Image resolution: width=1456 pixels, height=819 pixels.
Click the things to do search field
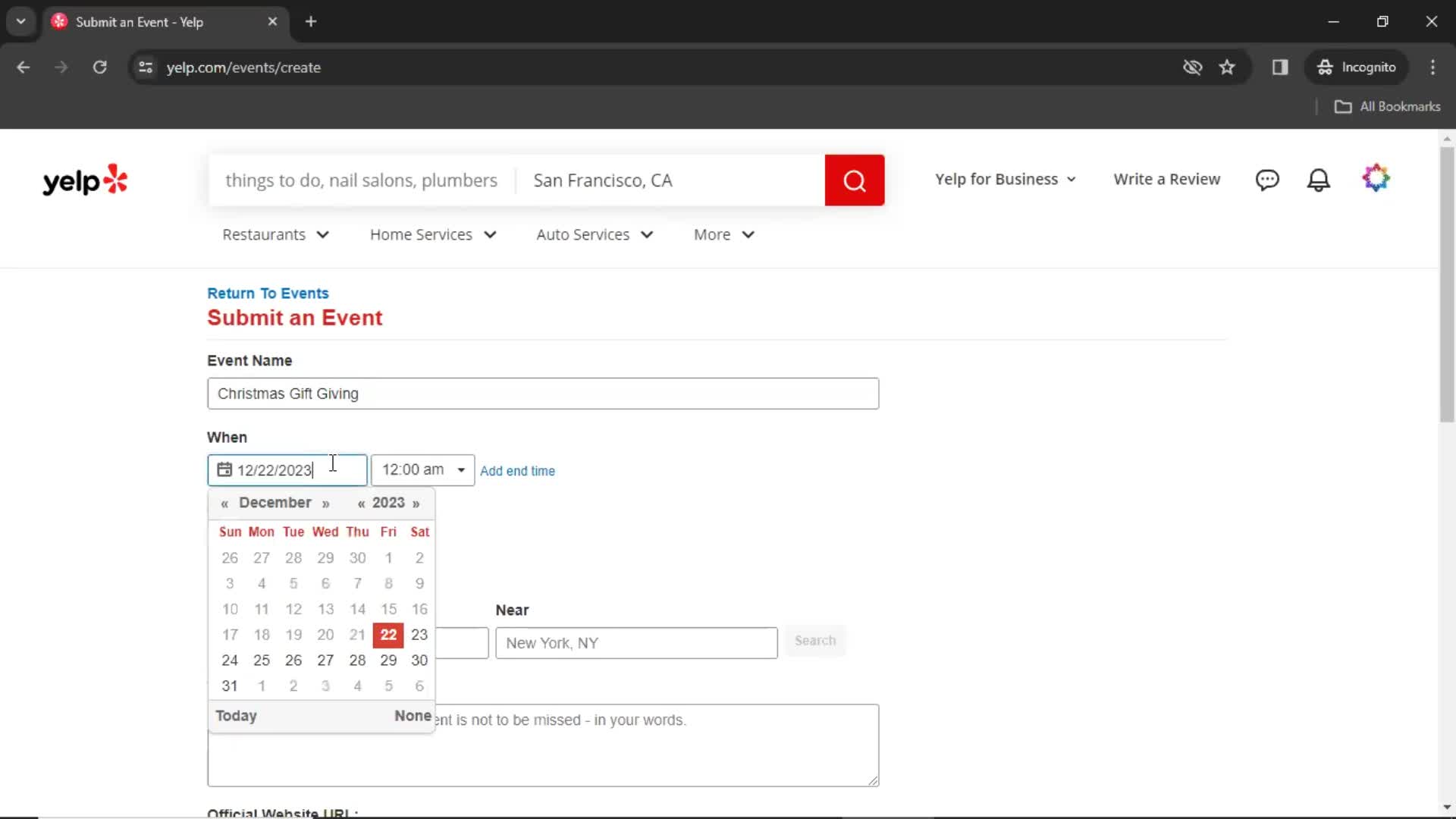[x=361, y=180]
